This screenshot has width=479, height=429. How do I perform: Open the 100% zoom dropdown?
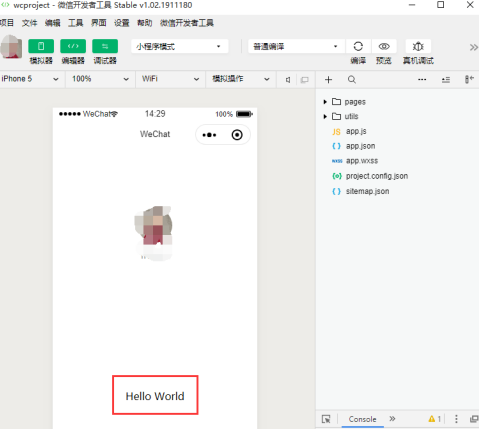coord(100,79)
